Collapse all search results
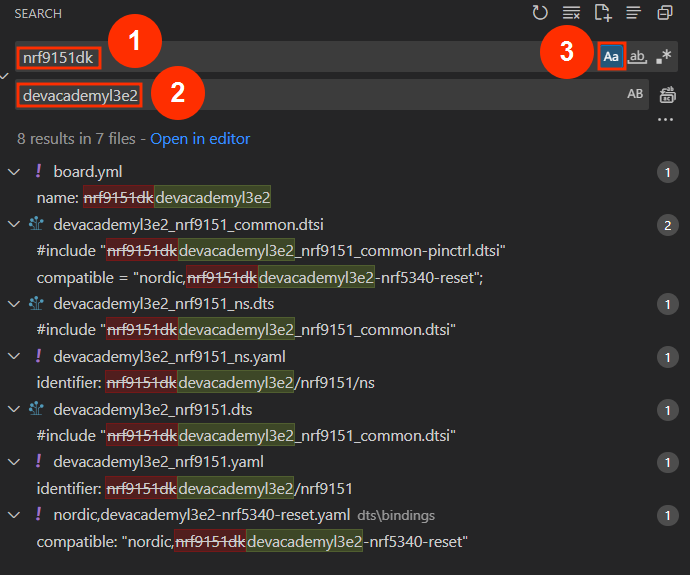Image resolution: width=690 pixels, height=575 pixels. (x=665, y=13)
